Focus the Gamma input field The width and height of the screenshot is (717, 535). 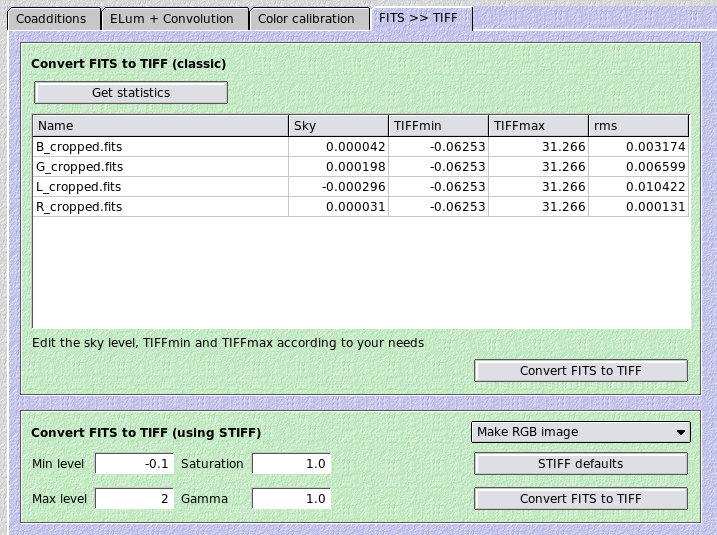[291, 498]
